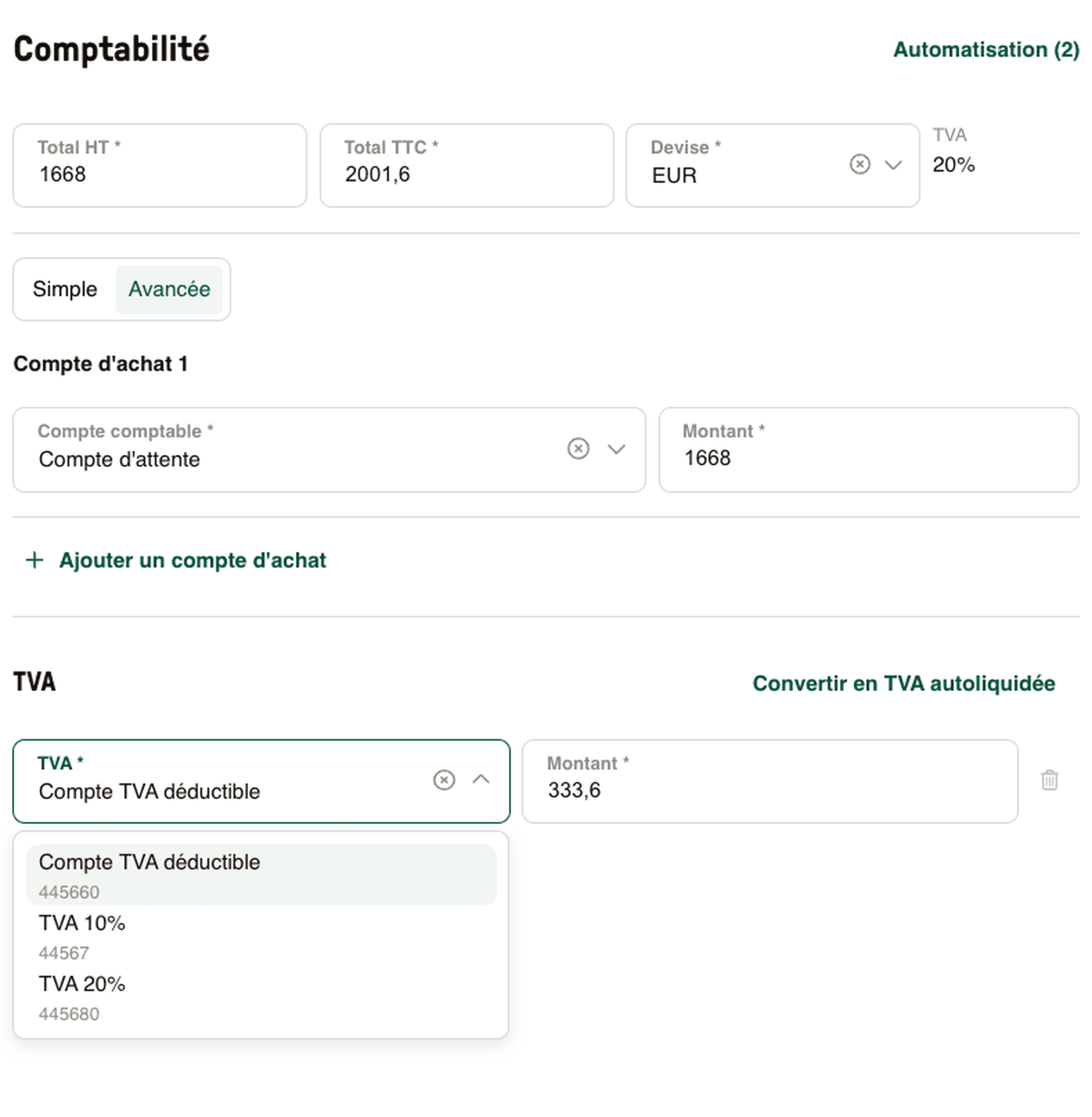This screenshot has height=1117, width=1092.
Task: Open the Devise dropdown
Action: coord(893,166)
